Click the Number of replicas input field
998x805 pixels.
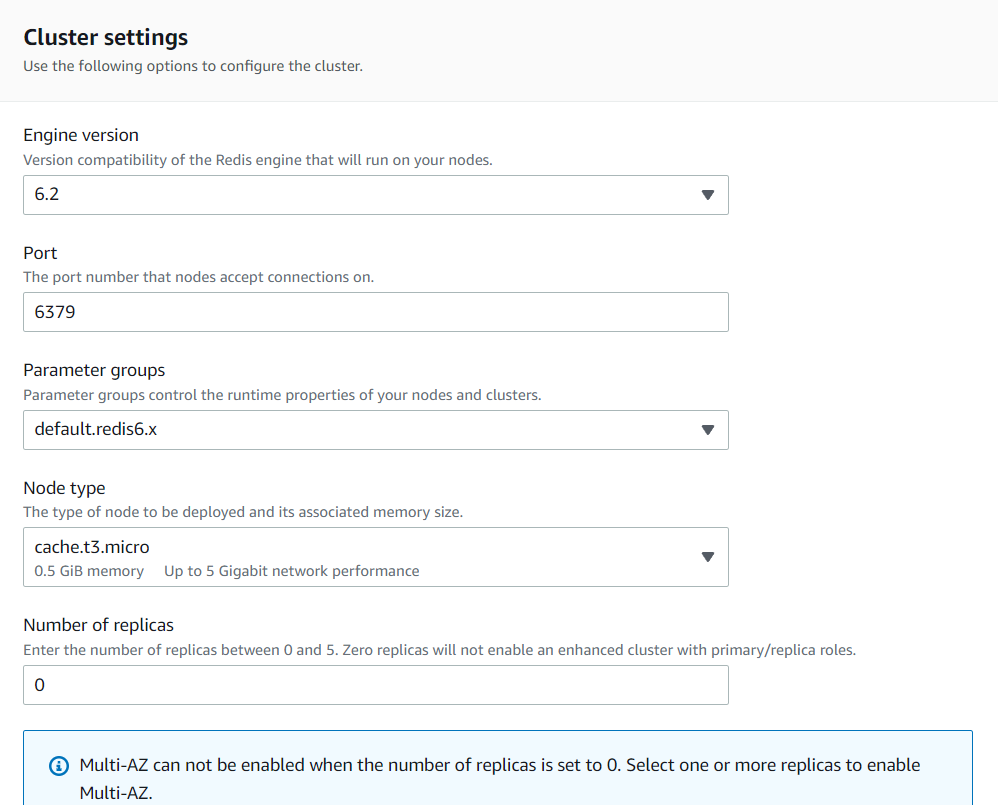coord(375,685)
